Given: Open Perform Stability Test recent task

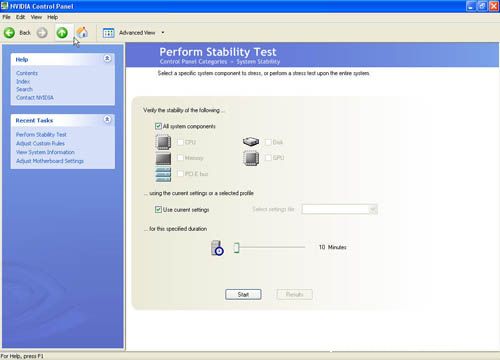Looking at the screenshot, I should (41, 135).
